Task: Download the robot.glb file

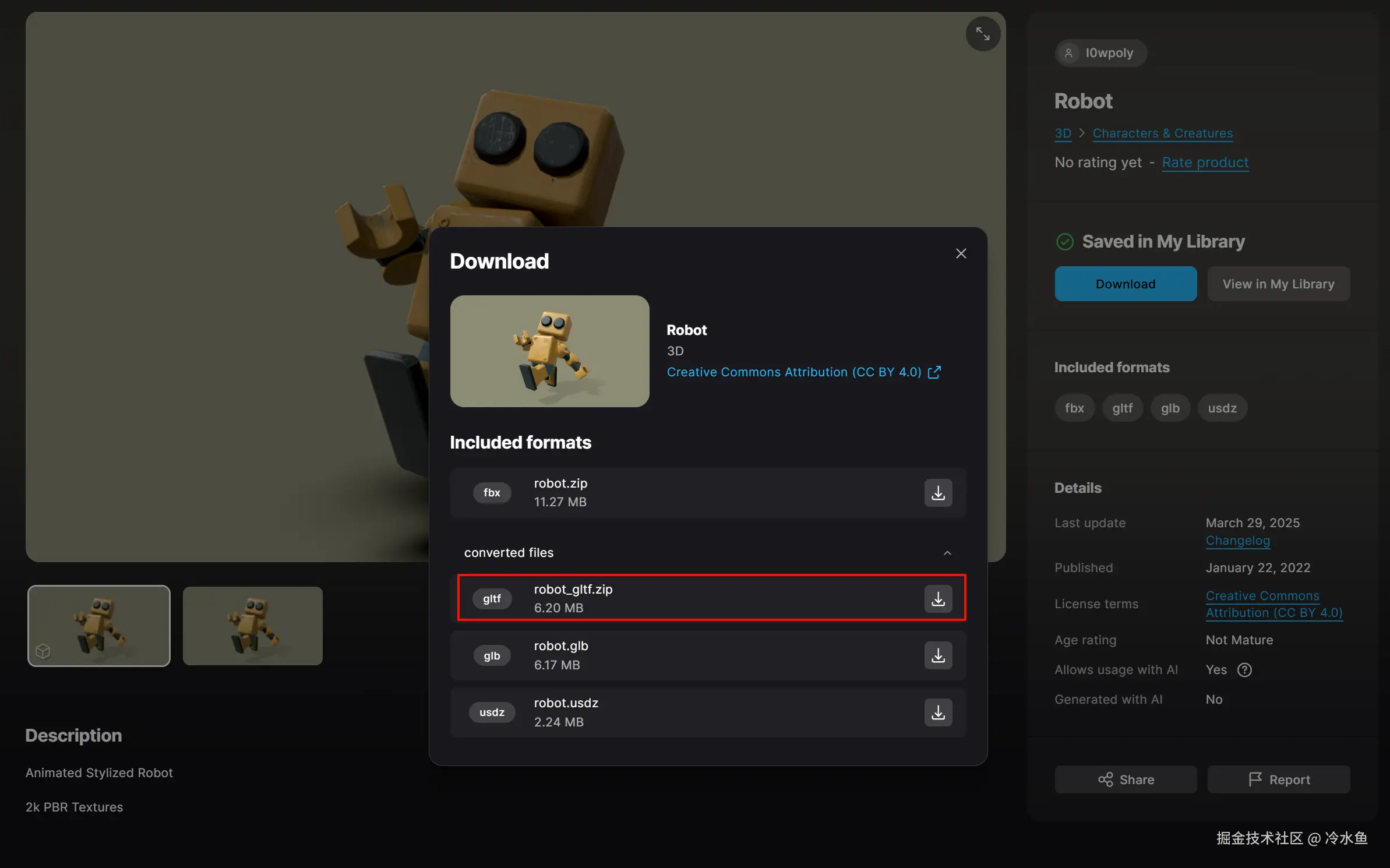Action: (x=938, y=655)
